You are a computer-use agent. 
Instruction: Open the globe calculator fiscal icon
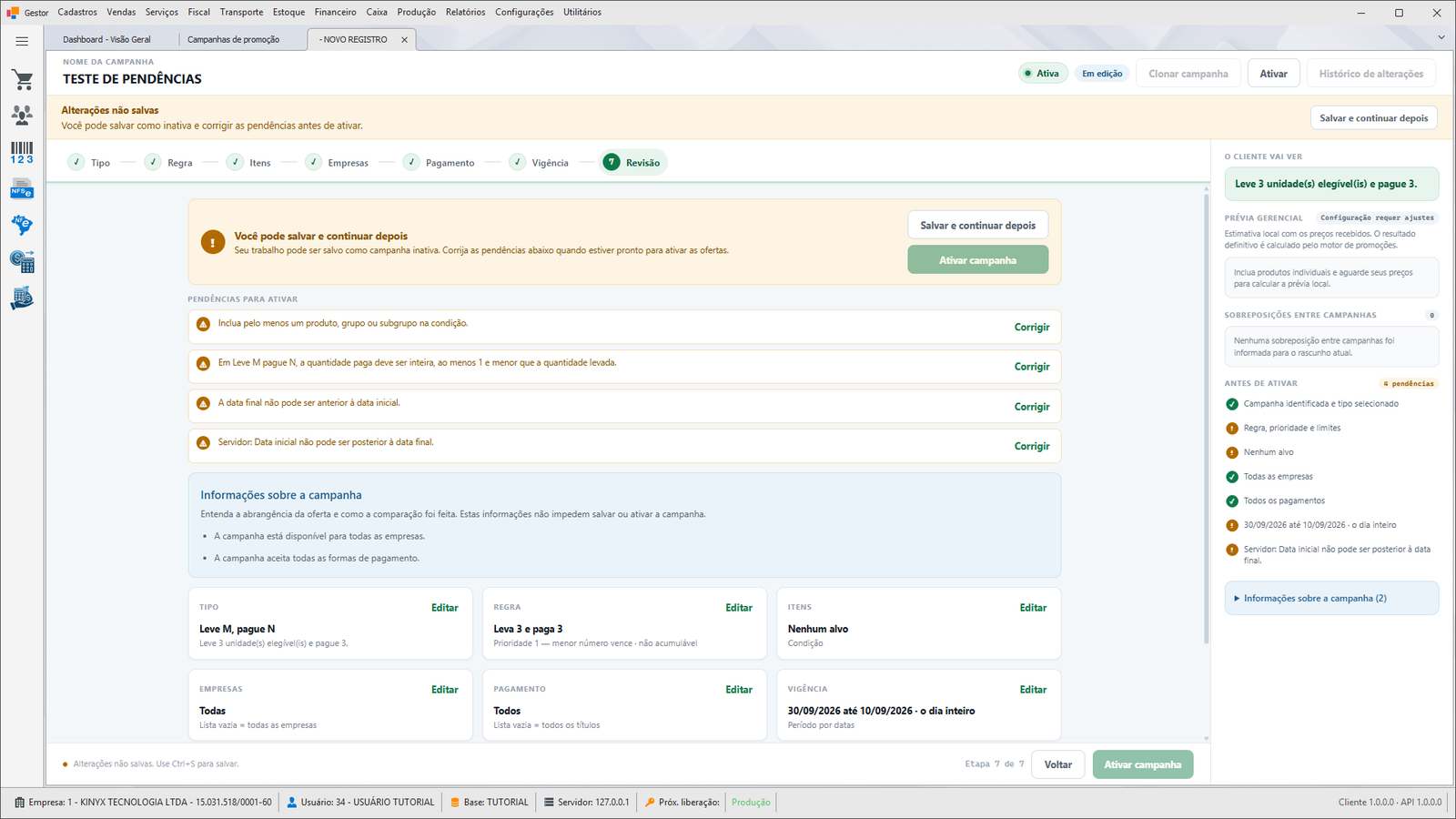22,261
